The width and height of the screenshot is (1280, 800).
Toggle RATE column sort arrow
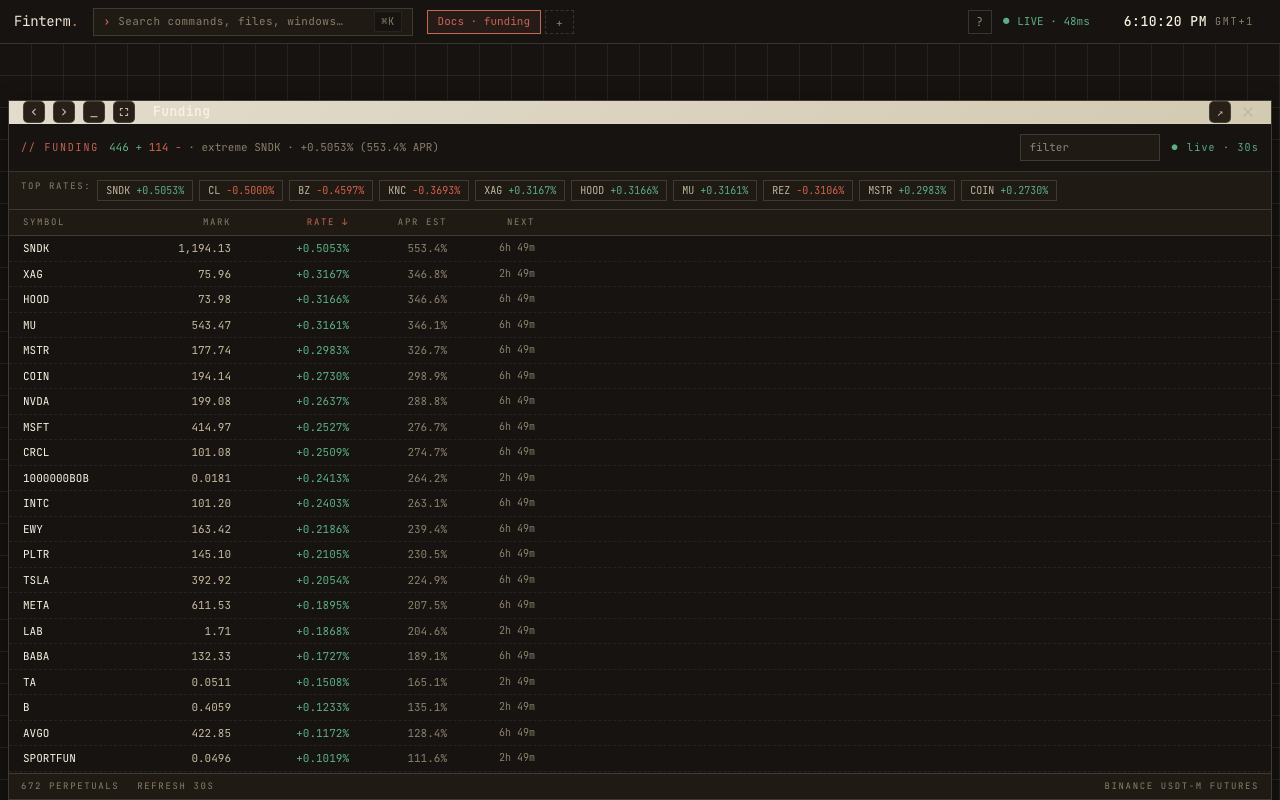[x=328, y=223]
